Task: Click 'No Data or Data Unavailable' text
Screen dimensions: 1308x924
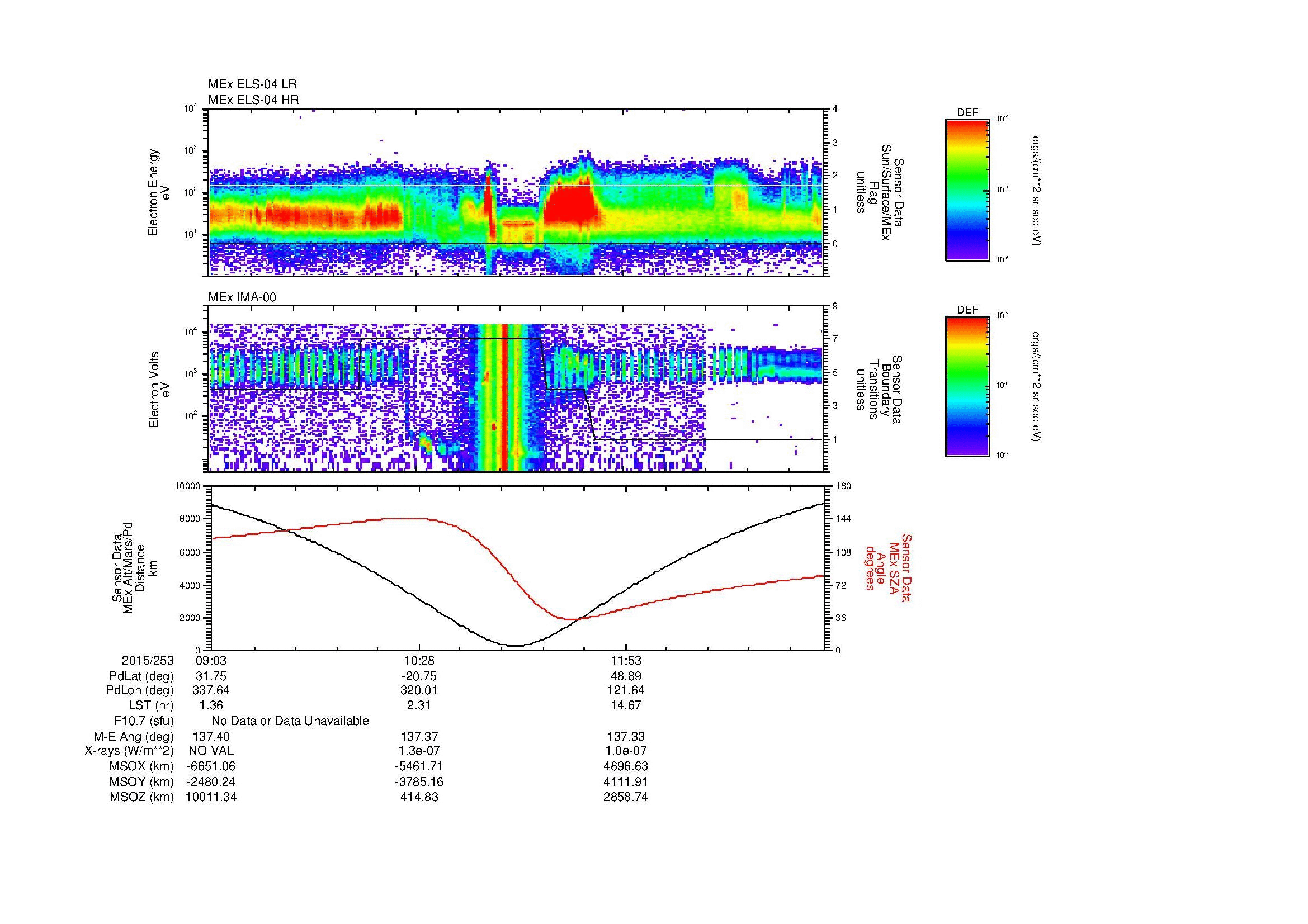Action: (x=290, y=721)
